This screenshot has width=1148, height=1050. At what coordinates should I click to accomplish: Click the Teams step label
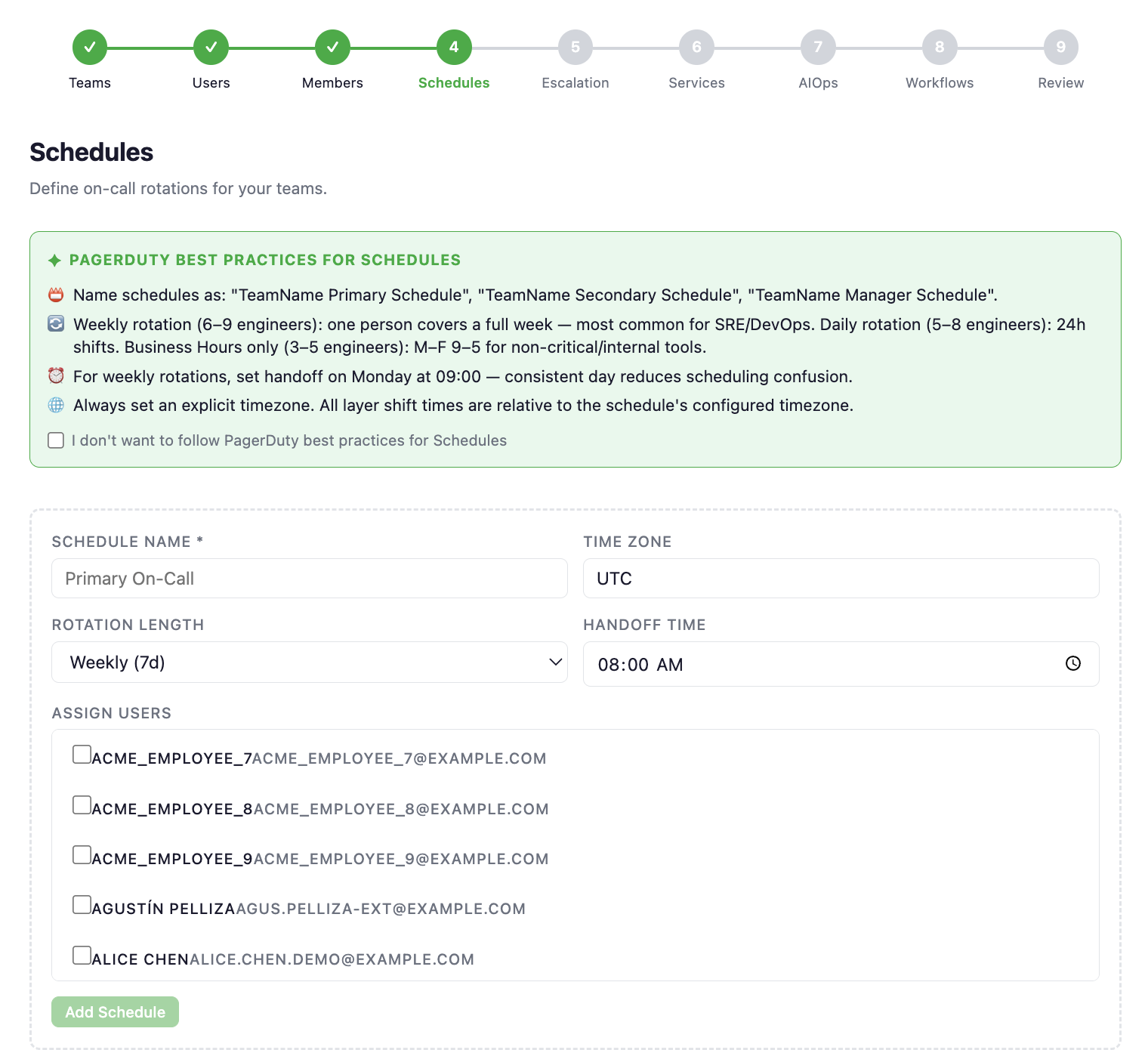pyautogui.click(x=90, y=83)
